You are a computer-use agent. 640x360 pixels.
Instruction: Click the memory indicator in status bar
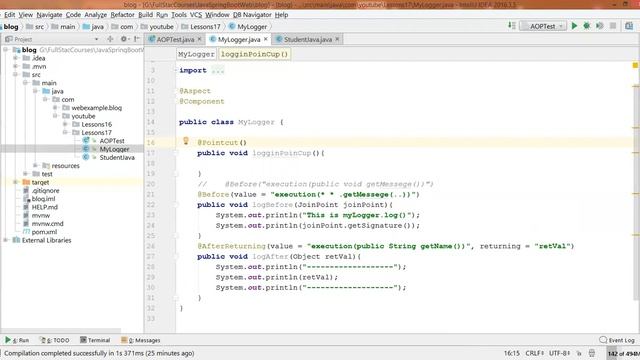pos(623,354)
